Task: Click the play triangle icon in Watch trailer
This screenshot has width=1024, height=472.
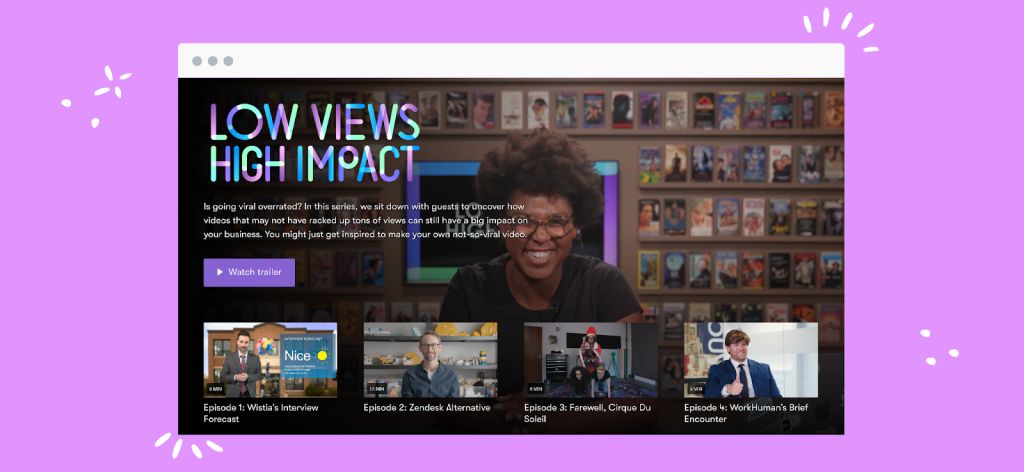Action: click(x=220, y=272)
